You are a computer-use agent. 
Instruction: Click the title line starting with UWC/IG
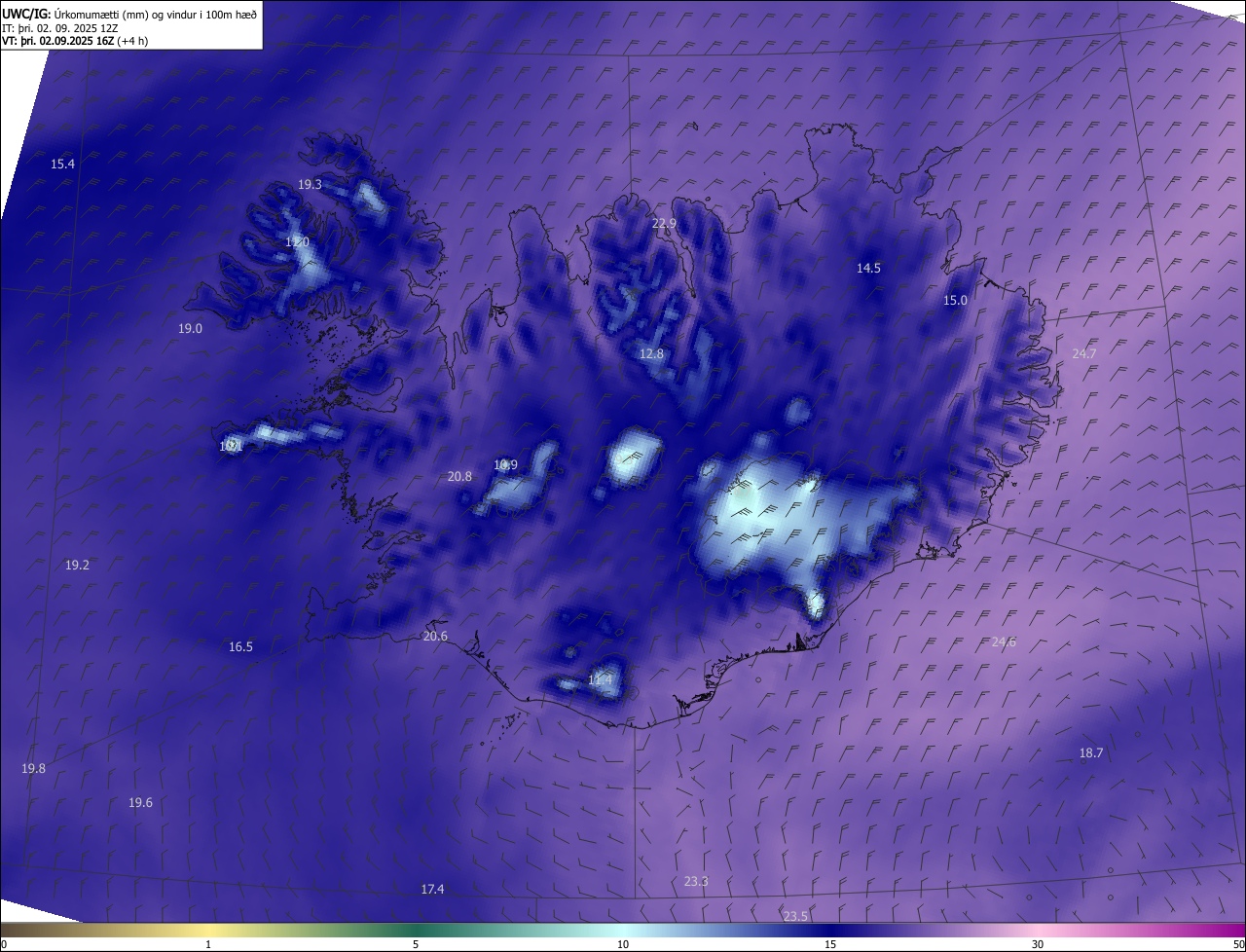(129, 14)
